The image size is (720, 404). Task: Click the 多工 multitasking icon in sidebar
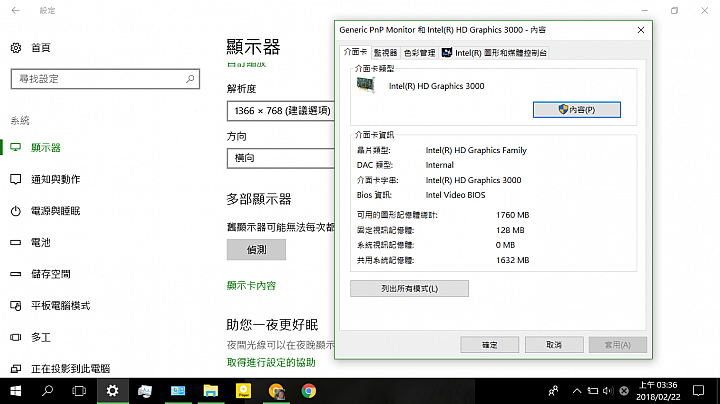[x=16, y=337]
